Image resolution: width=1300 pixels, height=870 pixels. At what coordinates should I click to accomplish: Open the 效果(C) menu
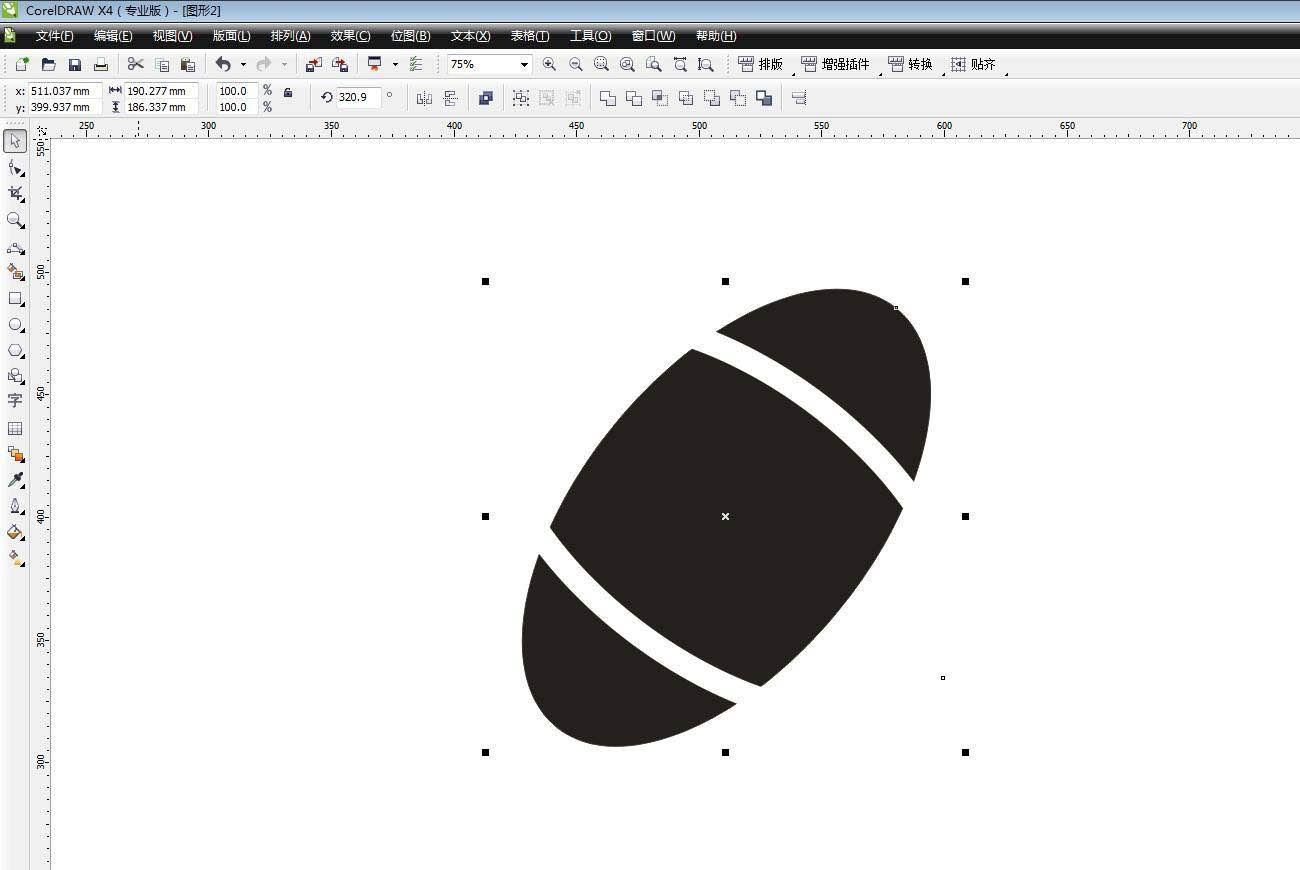point(350,36)
